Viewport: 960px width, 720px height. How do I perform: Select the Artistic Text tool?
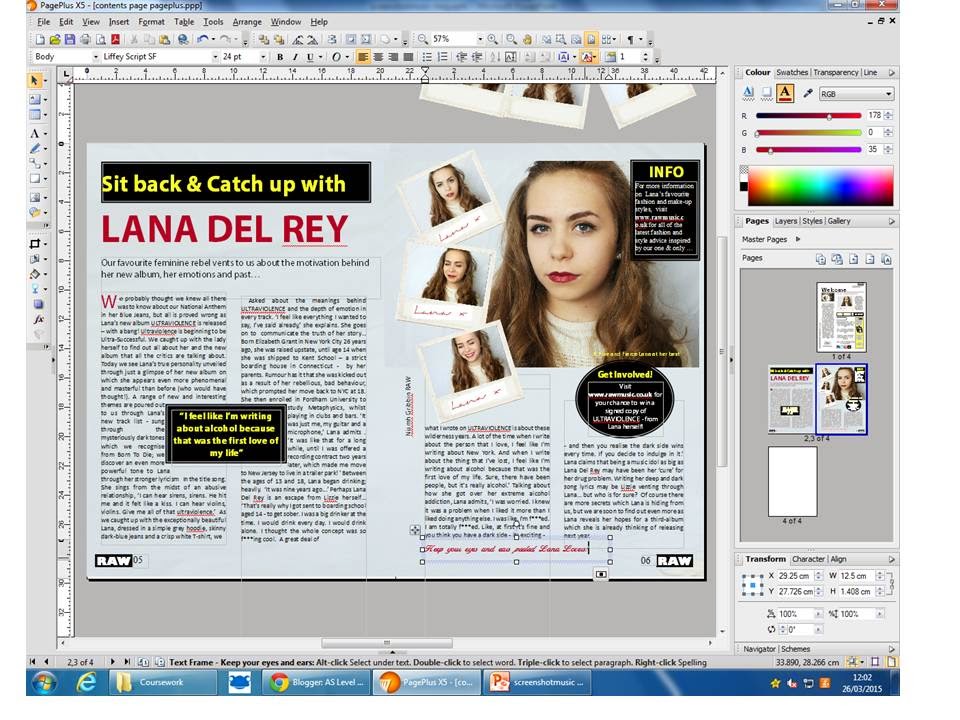pyautogui.click(x=35, y=133)
